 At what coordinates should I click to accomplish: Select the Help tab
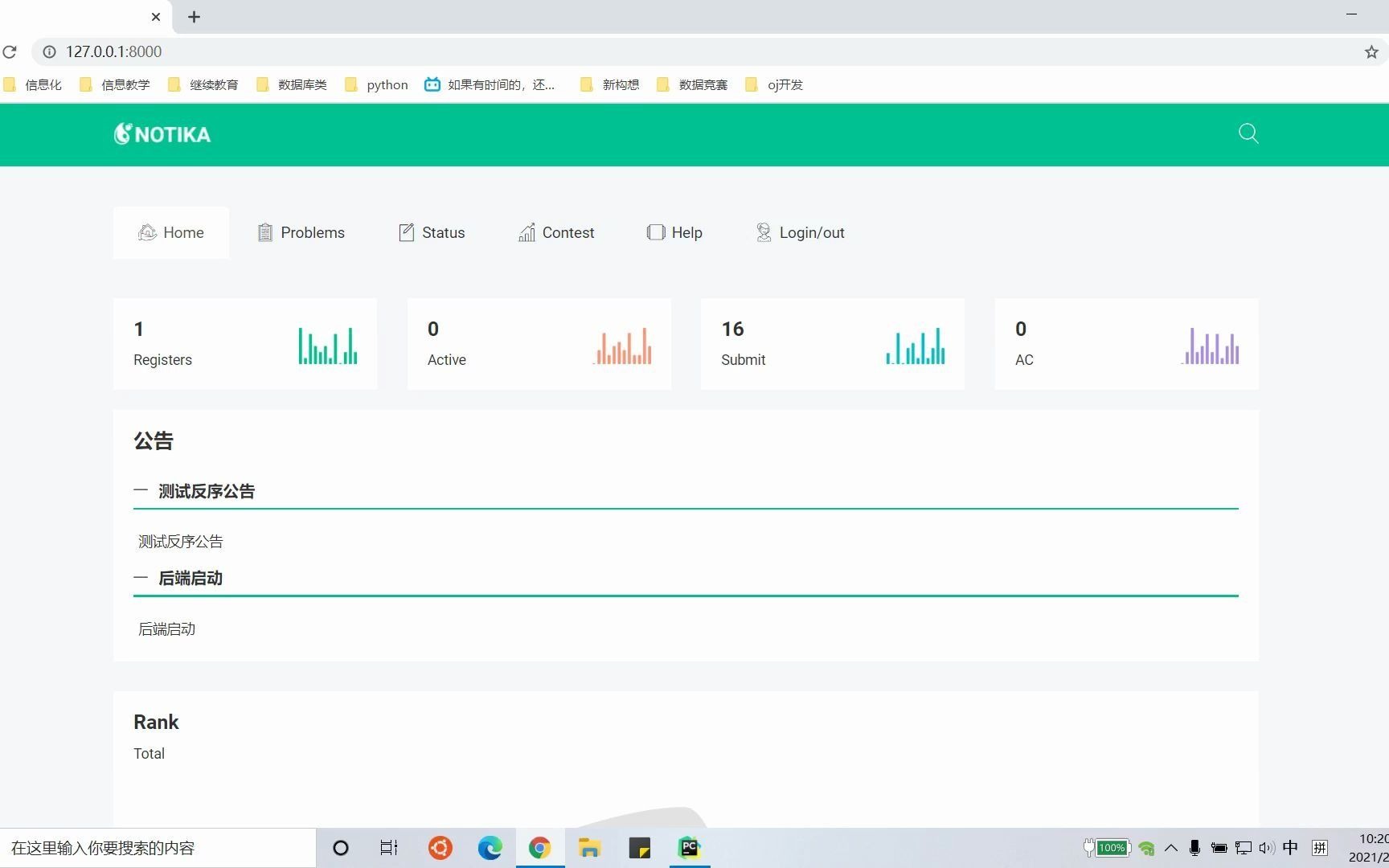pyautogui.click(x=674, y=233)
